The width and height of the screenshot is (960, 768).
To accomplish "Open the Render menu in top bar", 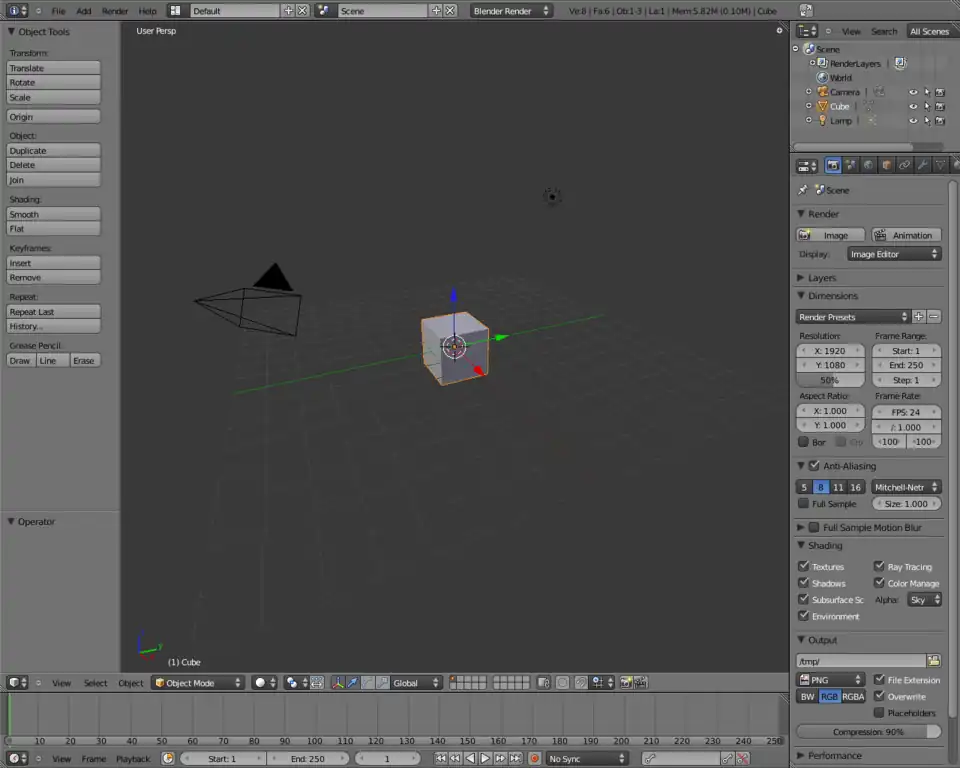I will (115, 11).
